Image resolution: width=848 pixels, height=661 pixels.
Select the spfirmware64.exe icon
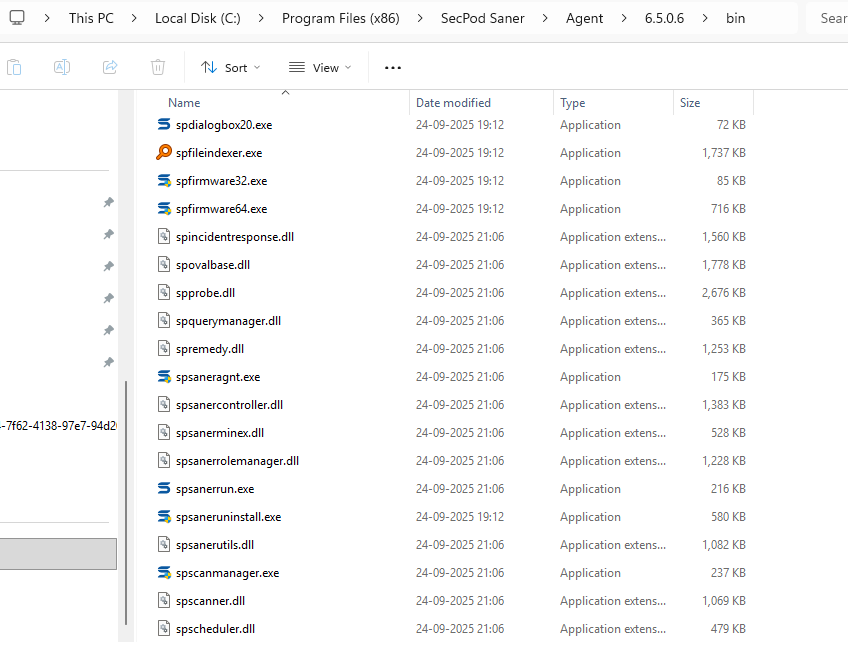point(164,209)
